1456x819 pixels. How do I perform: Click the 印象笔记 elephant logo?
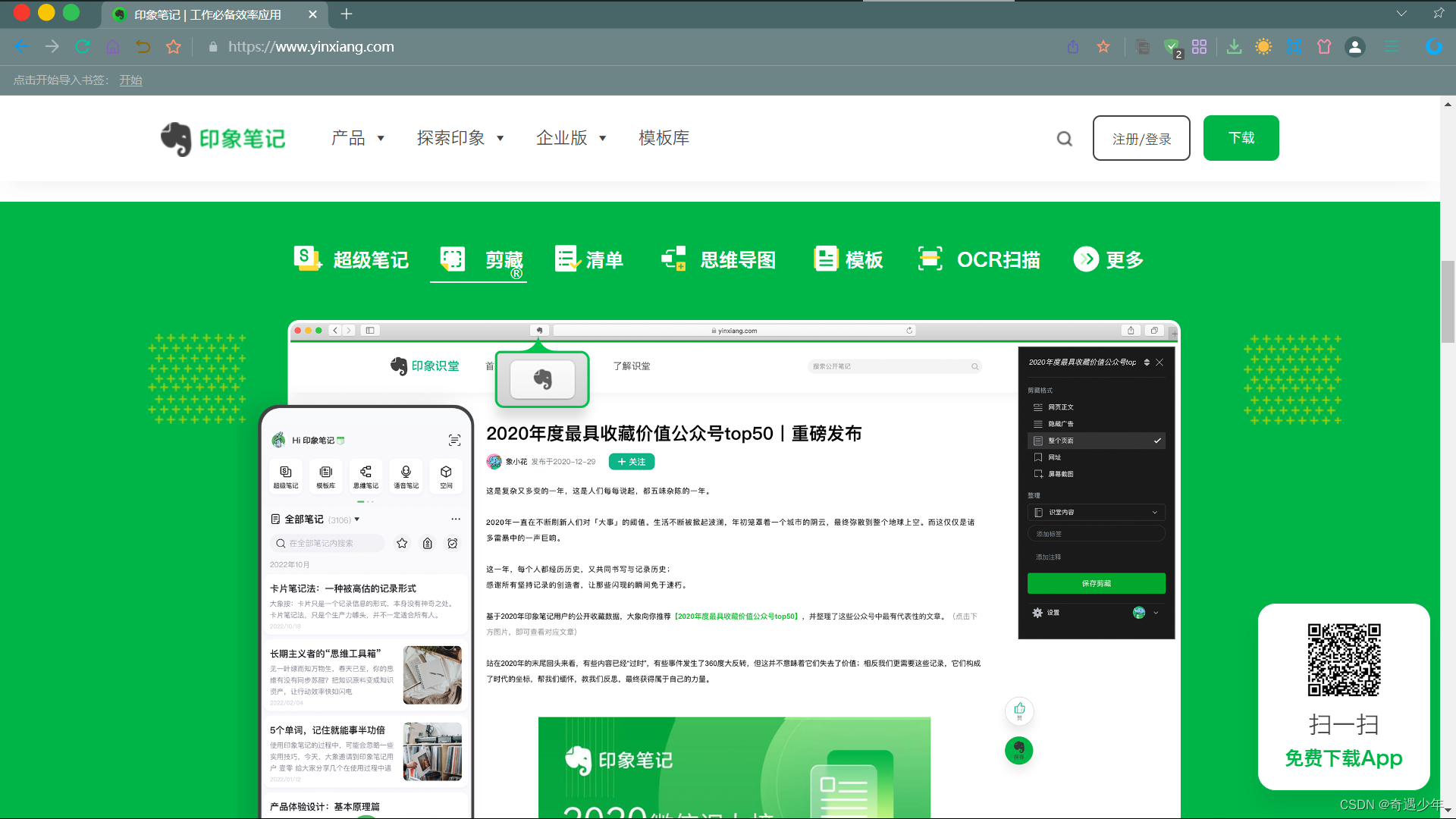223,139
